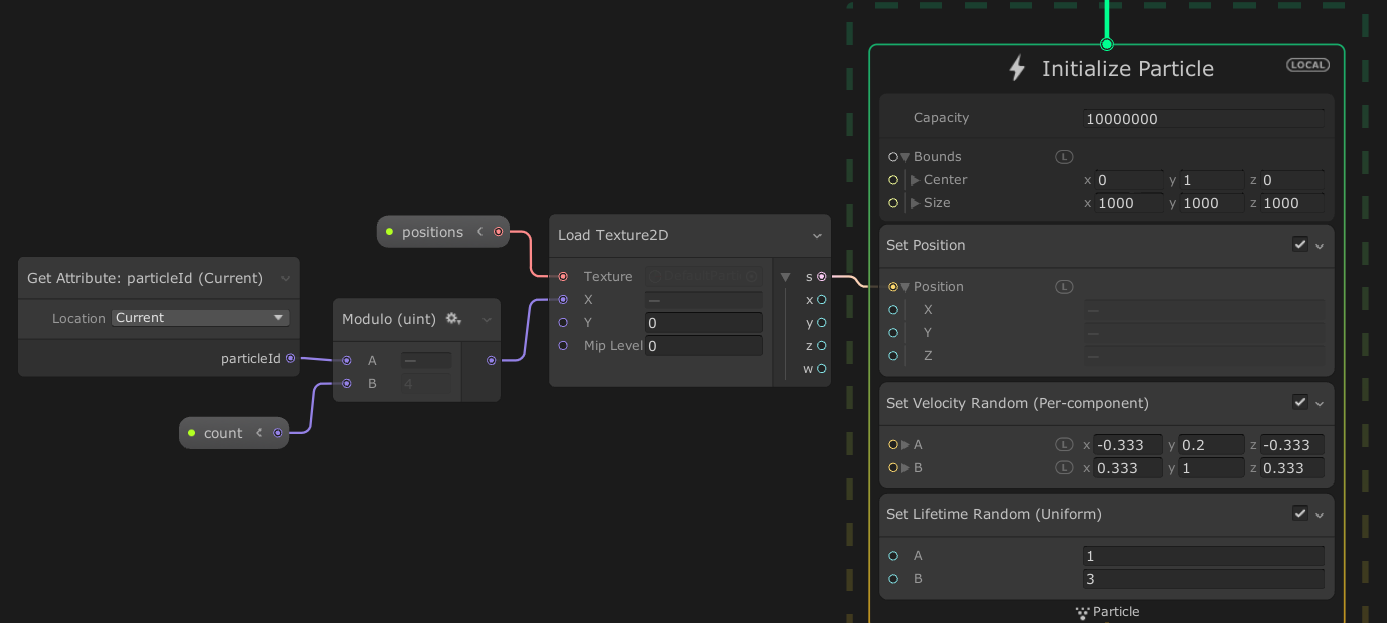Click the particleId output port on Get Attribute

click(289, 358)
